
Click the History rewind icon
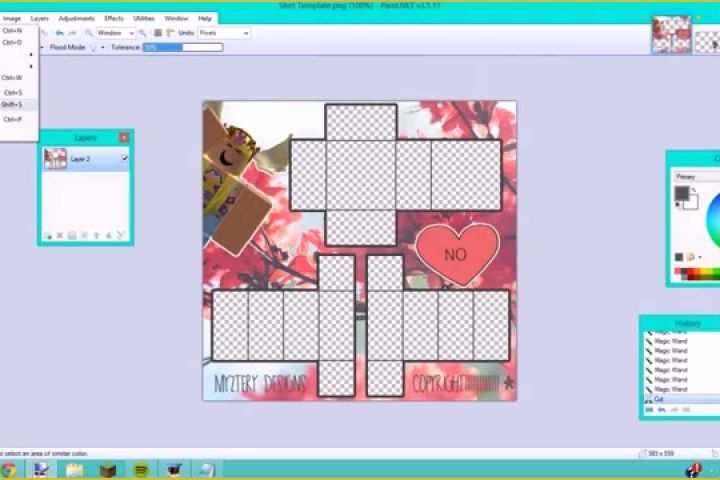coord(649,410)
